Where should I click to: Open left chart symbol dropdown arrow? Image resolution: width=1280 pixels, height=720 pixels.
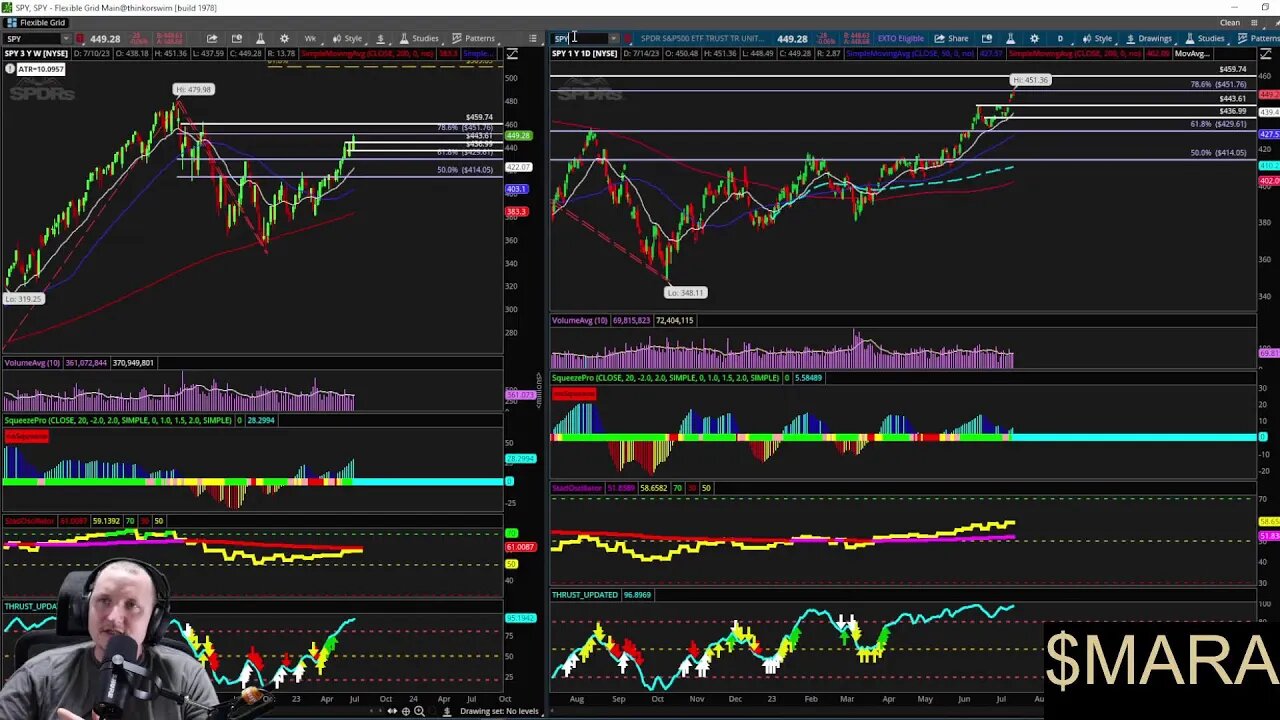pyautogui.click(x=66, y=39)
